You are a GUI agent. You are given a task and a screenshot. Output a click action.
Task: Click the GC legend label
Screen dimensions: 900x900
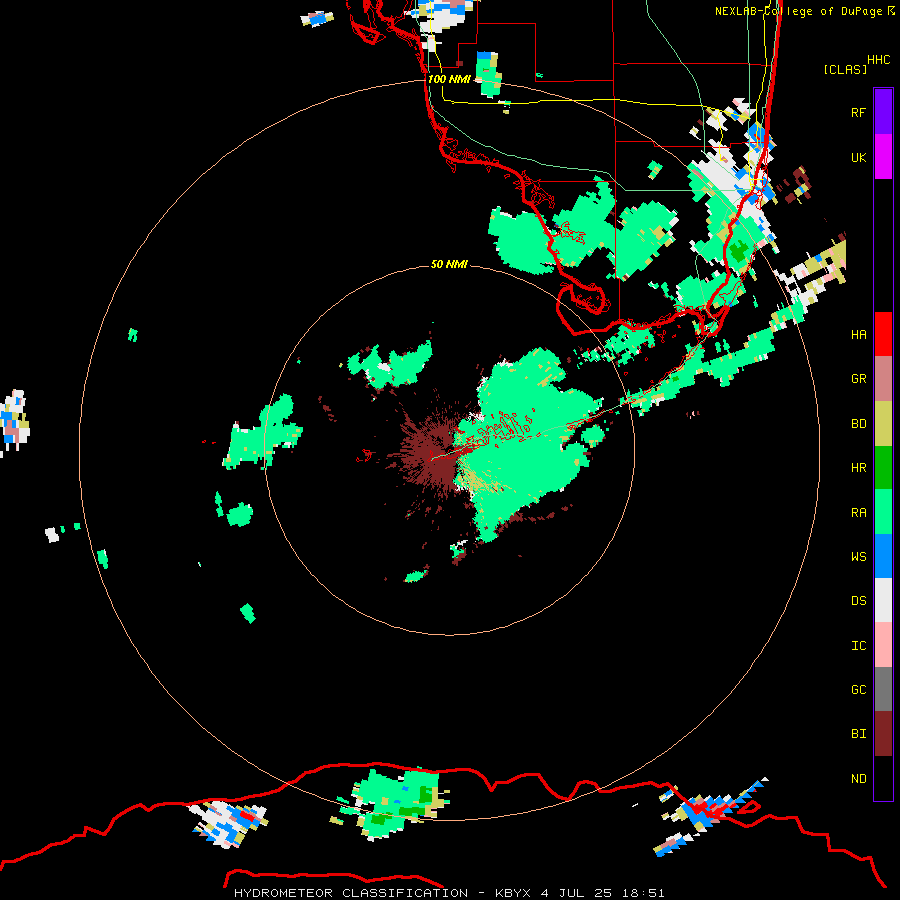[x=858, y=689]
